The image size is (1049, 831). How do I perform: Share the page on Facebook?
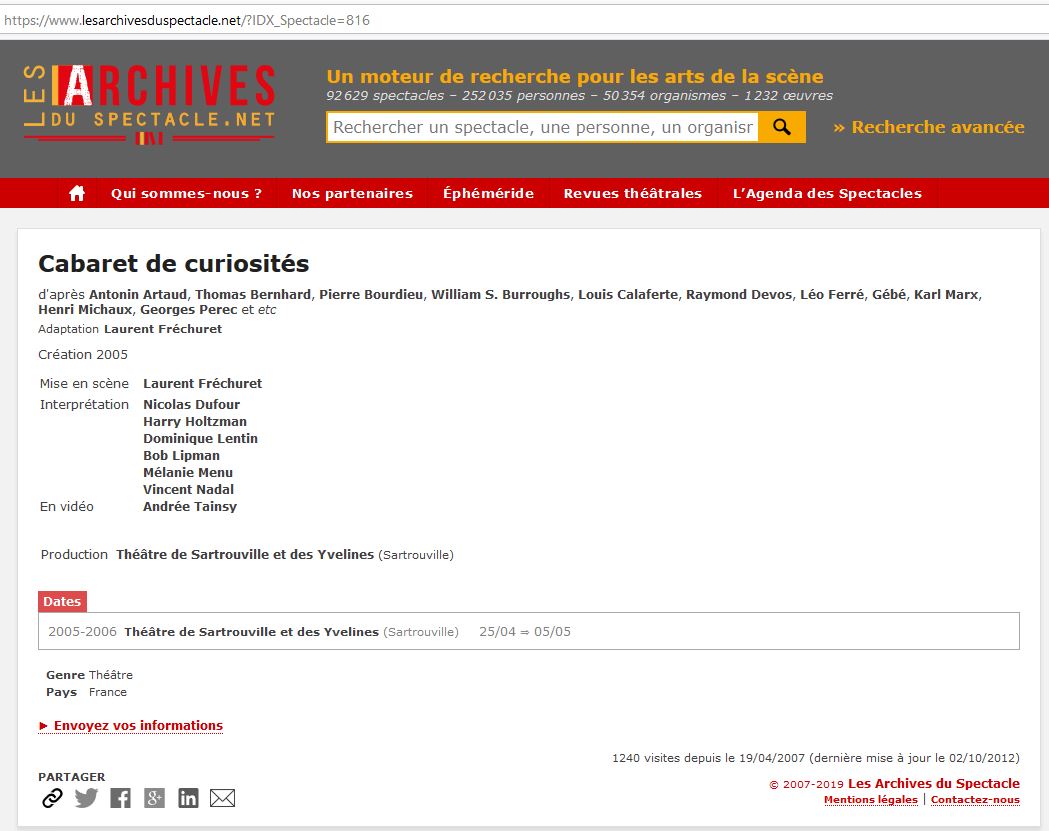(120, 798)
